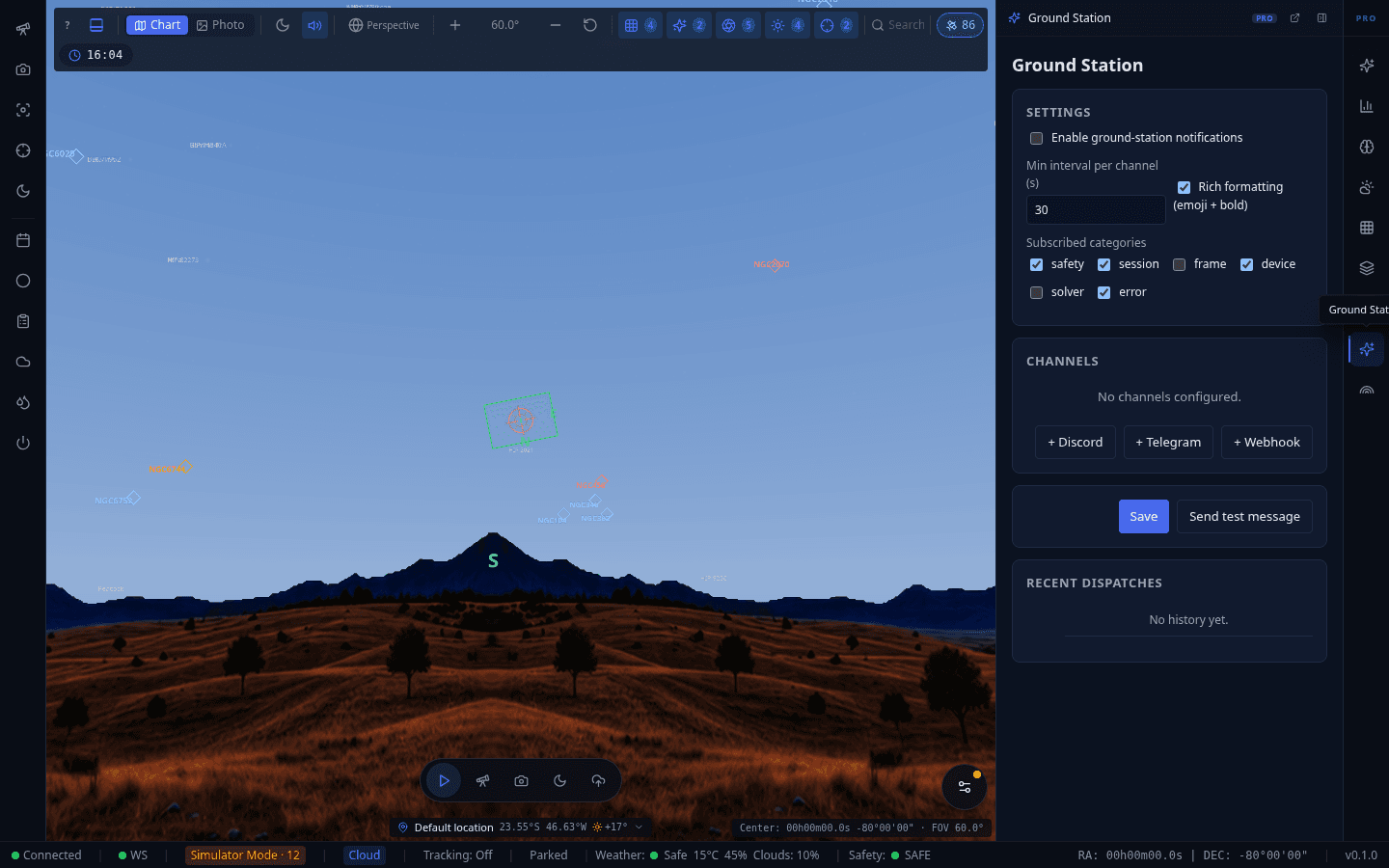This screenshot has width=1389, height=868.
Task: Open the camera panel in left sidebar
Action: point(23,69)
